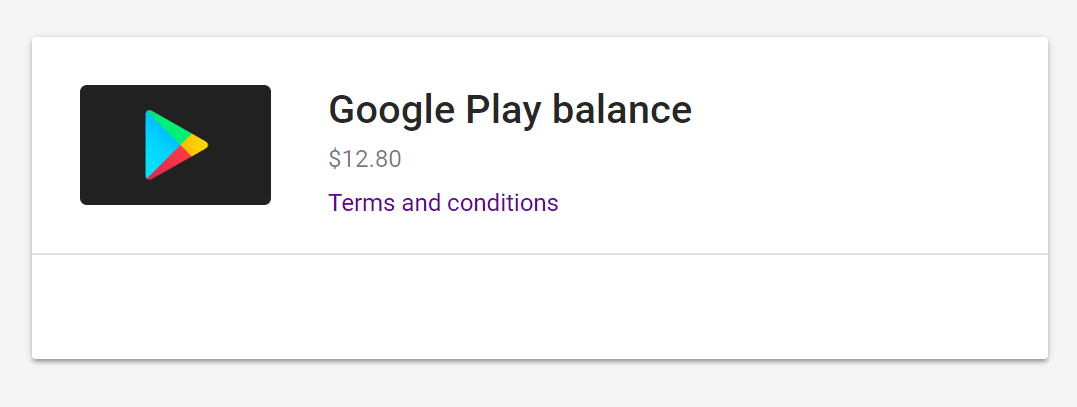This screenshot has width=1077, height=407.
Task: Click the dark area right of Play logo
Action: point(239,145)
